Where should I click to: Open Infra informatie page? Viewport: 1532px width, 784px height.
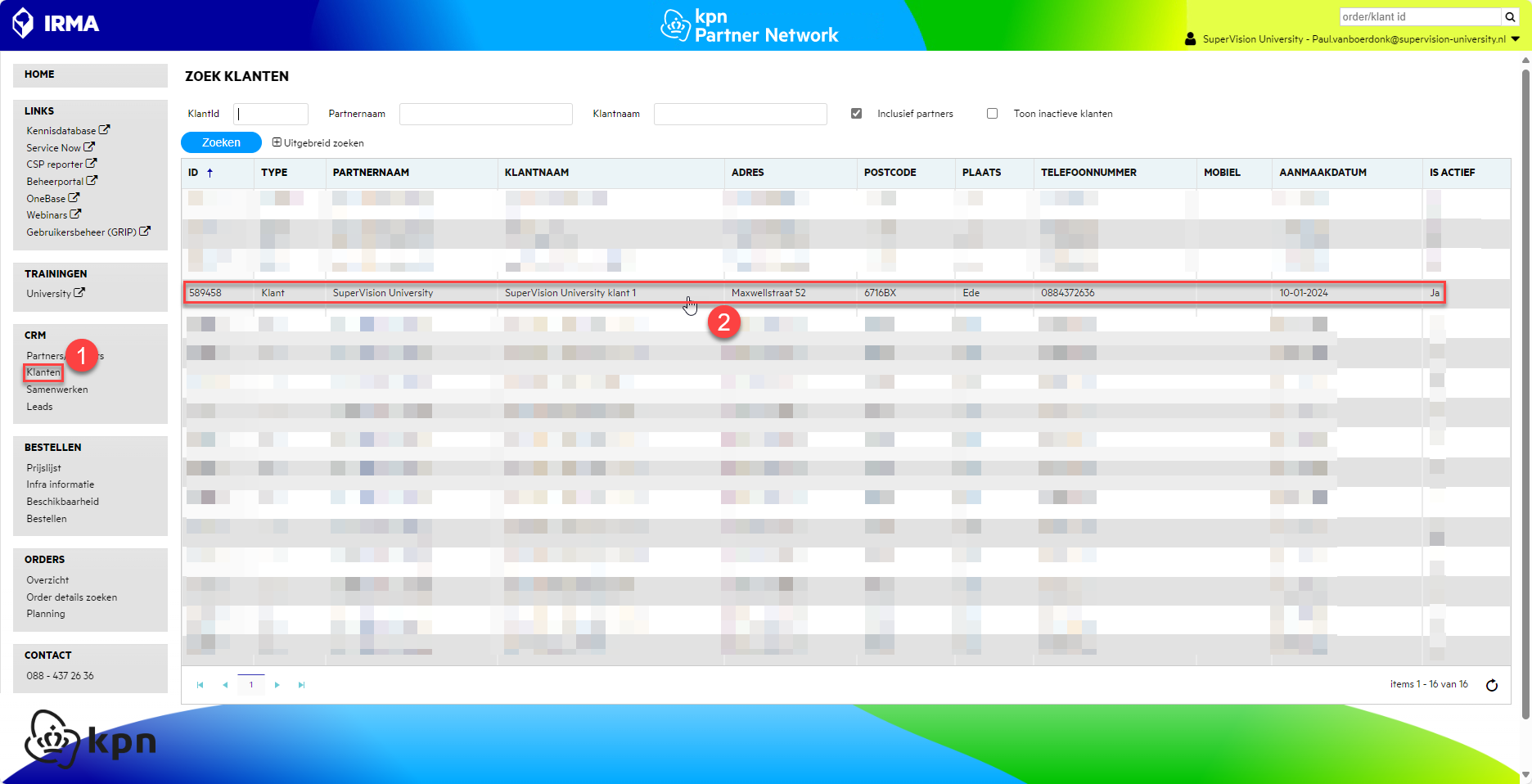pyautogui.click(x=61, y=484)
